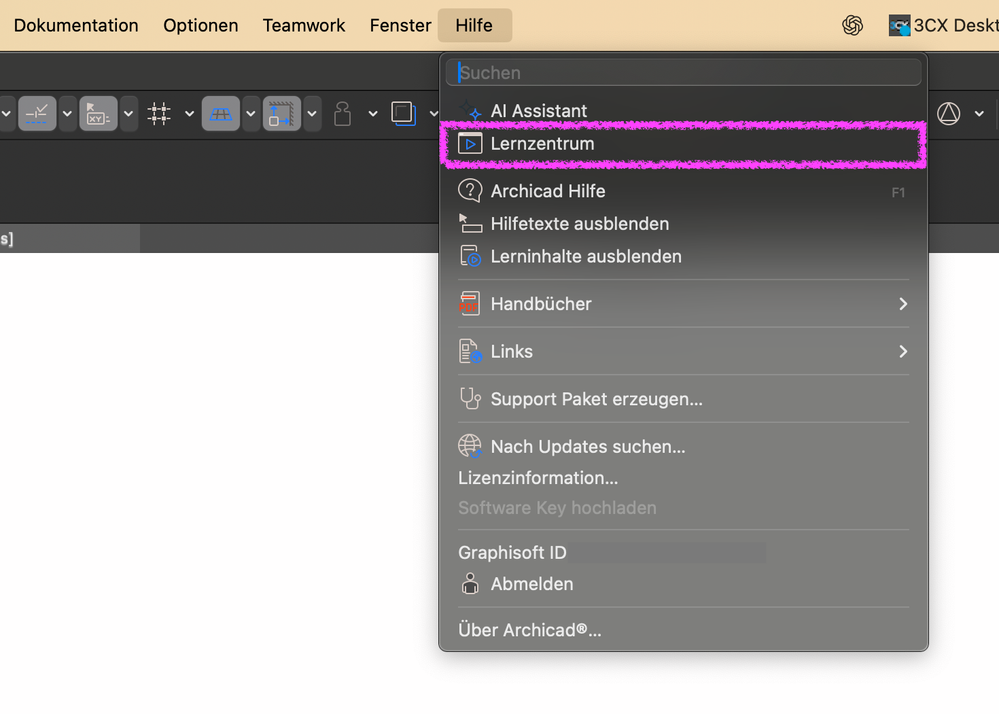Select Lernzentrum in the Hilfe menu

pos(542,144)
